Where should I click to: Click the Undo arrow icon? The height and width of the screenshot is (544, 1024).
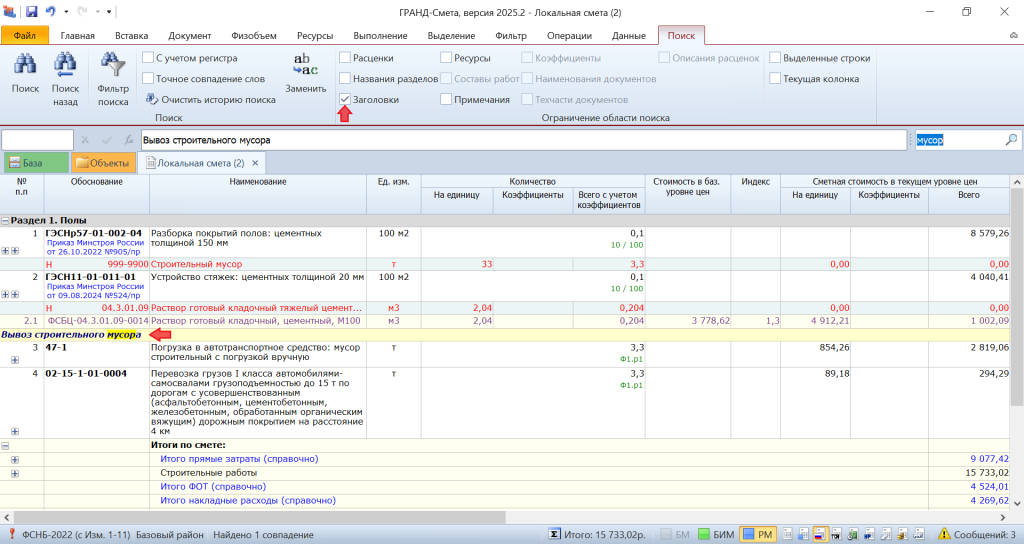pyautogui.click(x=51, y=12)
